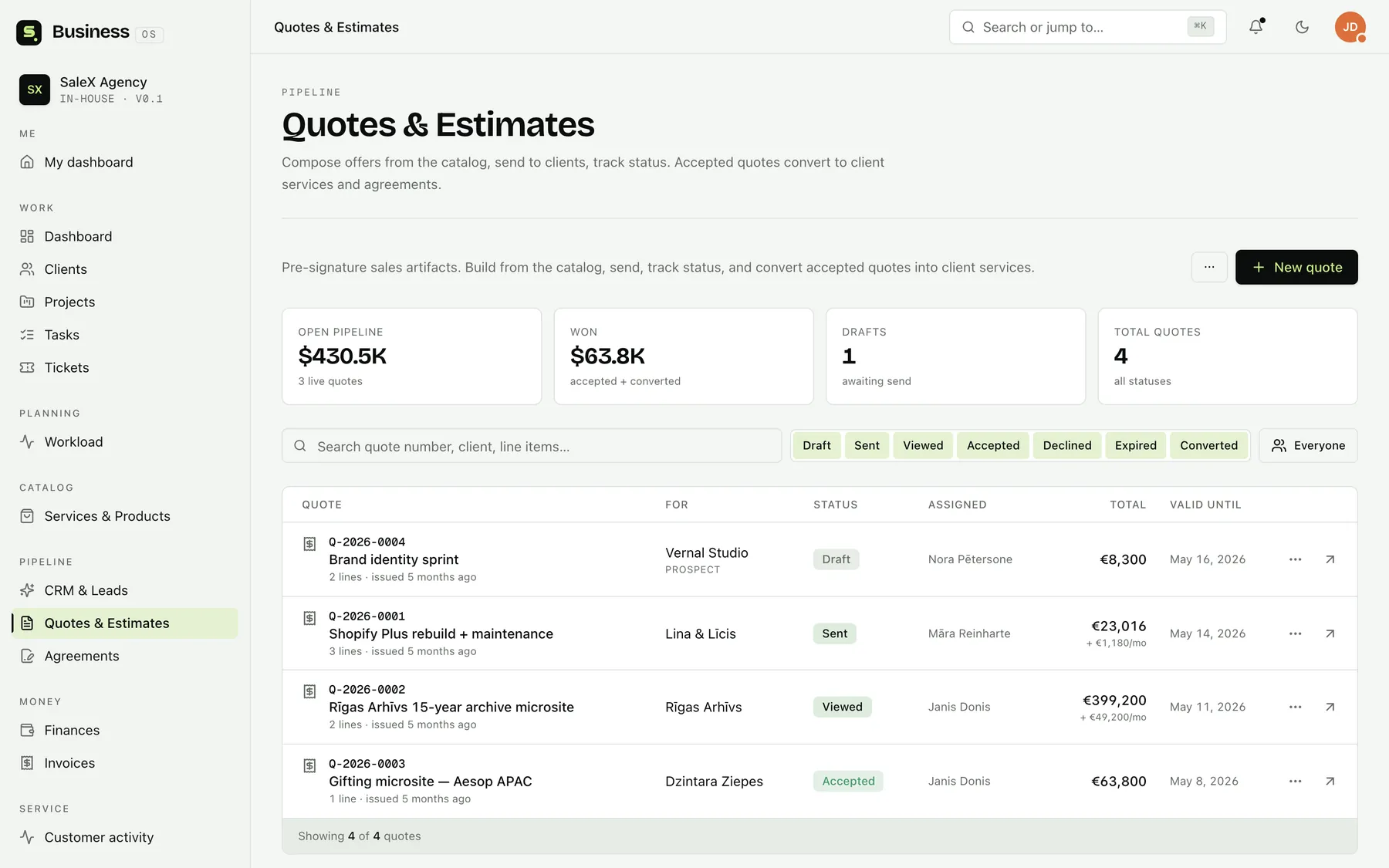Viewport: 1389px width, 868px height.
Task: Open Services & Products catalog
Action: click(125, 516)
